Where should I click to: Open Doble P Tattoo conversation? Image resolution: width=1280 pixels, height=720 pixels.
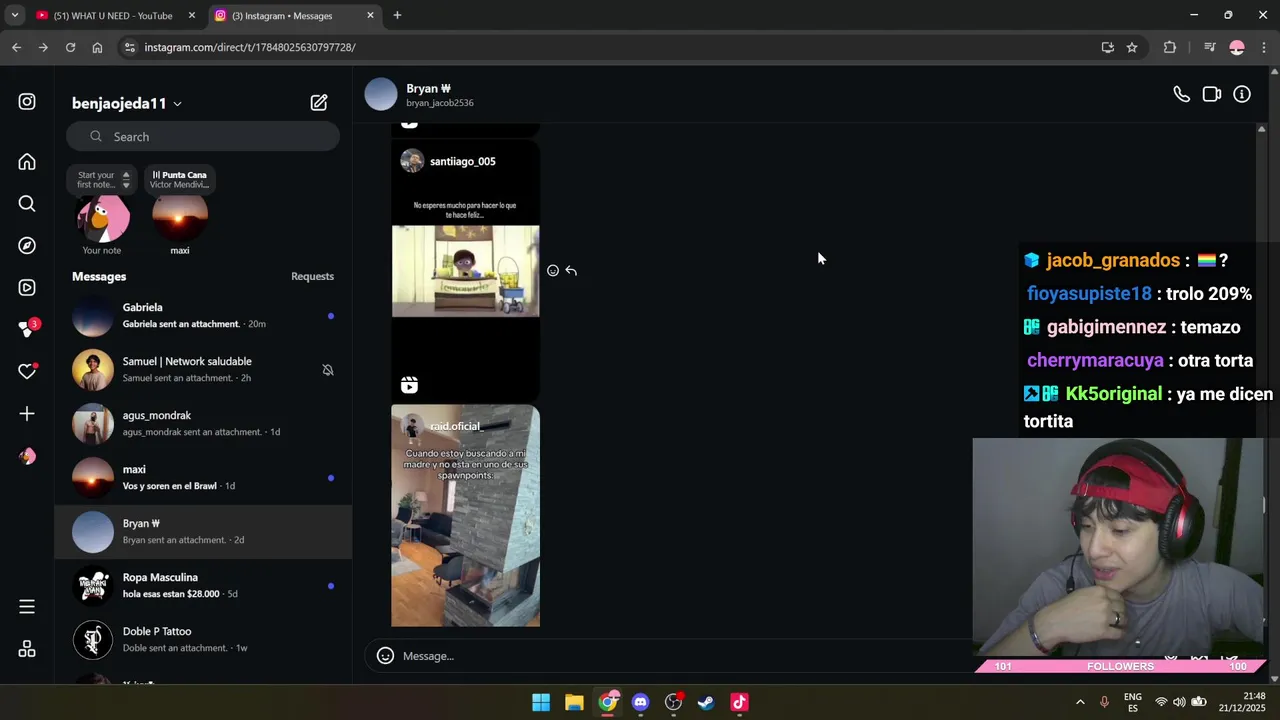(x=203, y=640)
